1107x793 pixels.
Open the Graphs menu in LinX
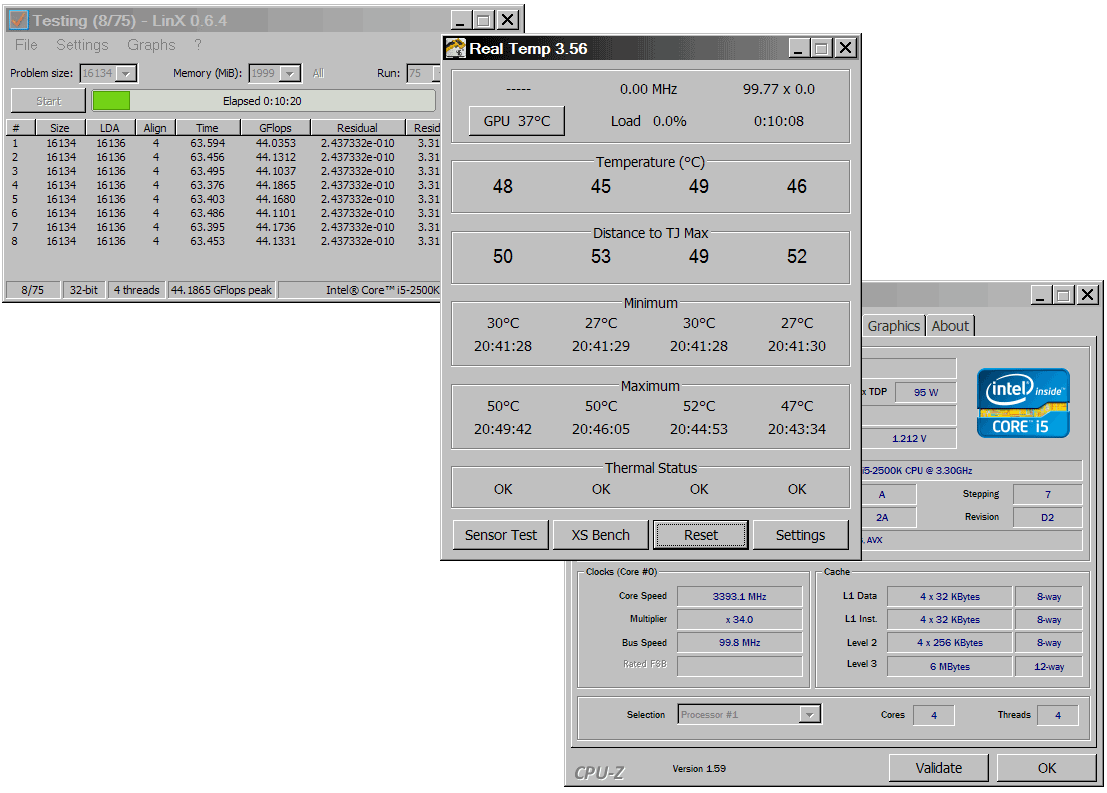pyautogui.click(x=151, y=45)
